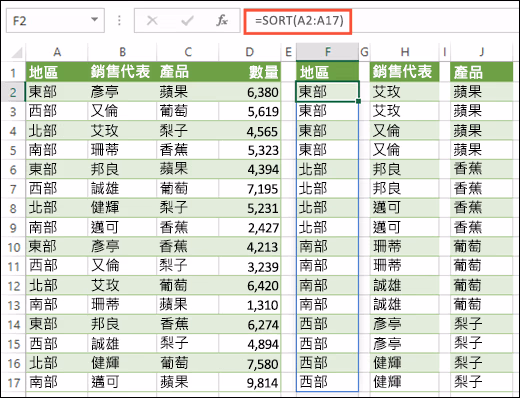The height and width of the screenshot is (398, 520).
Task: Select cell D2 with value 6,380
Action: point(250,92)
